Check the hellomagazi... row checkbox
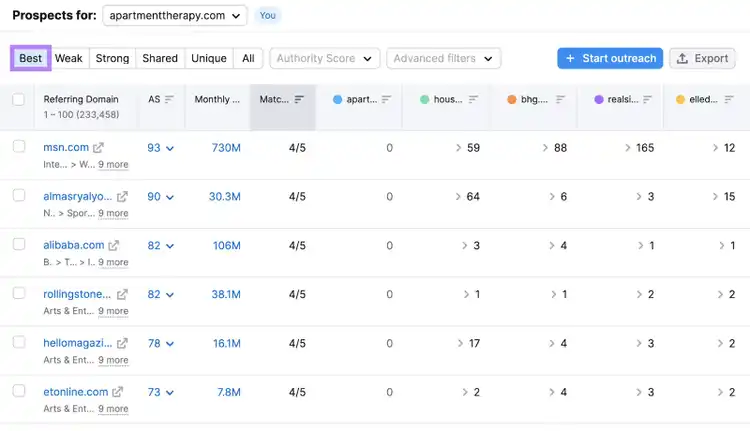Screen dimensions: 750x431 coord(19,342)
